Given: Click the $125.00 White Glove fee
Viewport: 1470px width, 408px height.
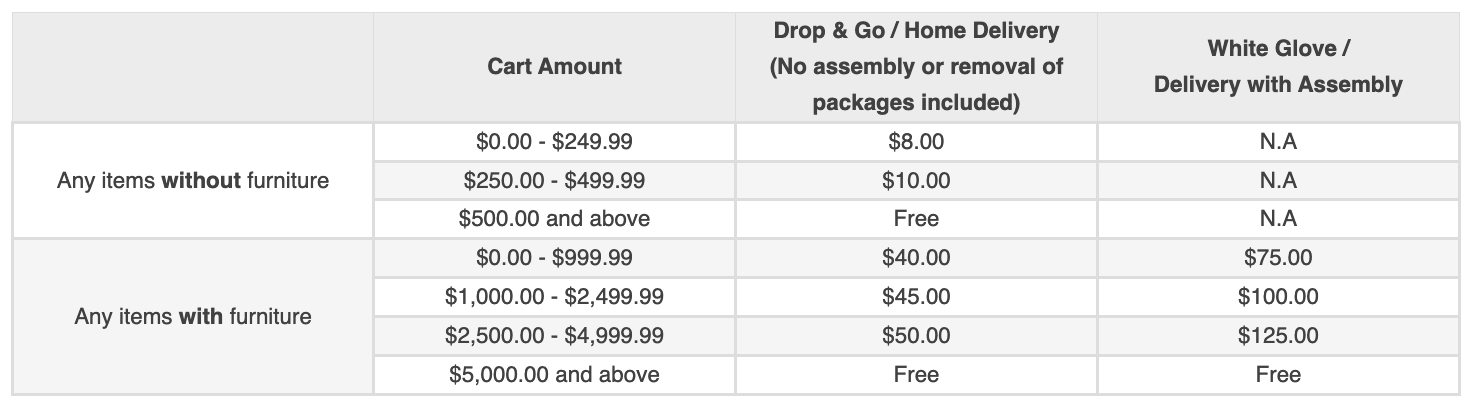Looking at the screenshot, I should 1278,336.
